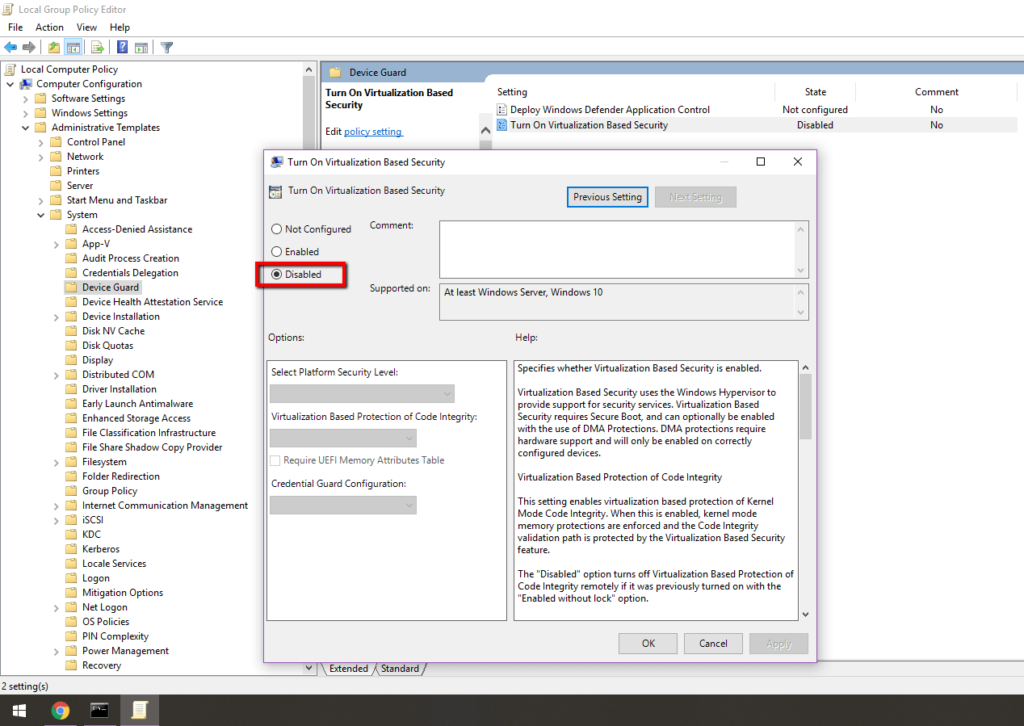Open the Action menu
This screenshot has width=1024, height=726.
click(50, 27)
